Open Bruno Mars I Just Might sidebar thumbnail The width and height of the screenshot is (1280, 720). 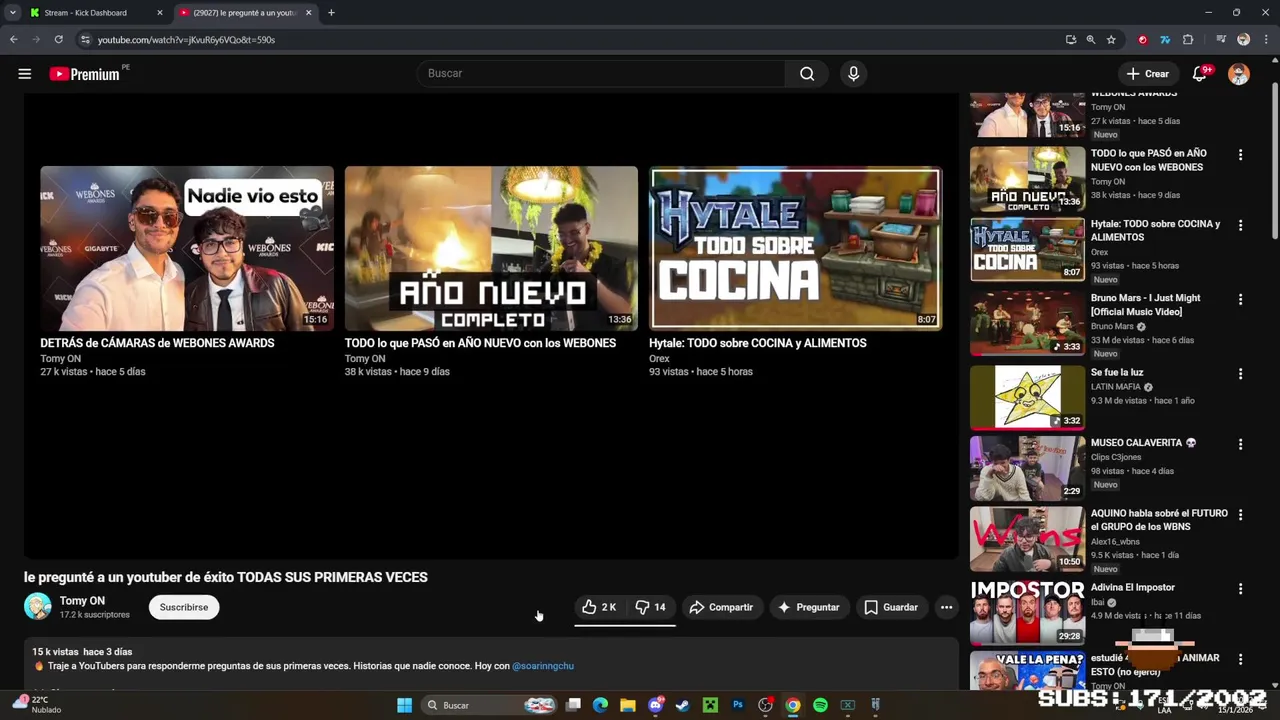point(1027,323)
